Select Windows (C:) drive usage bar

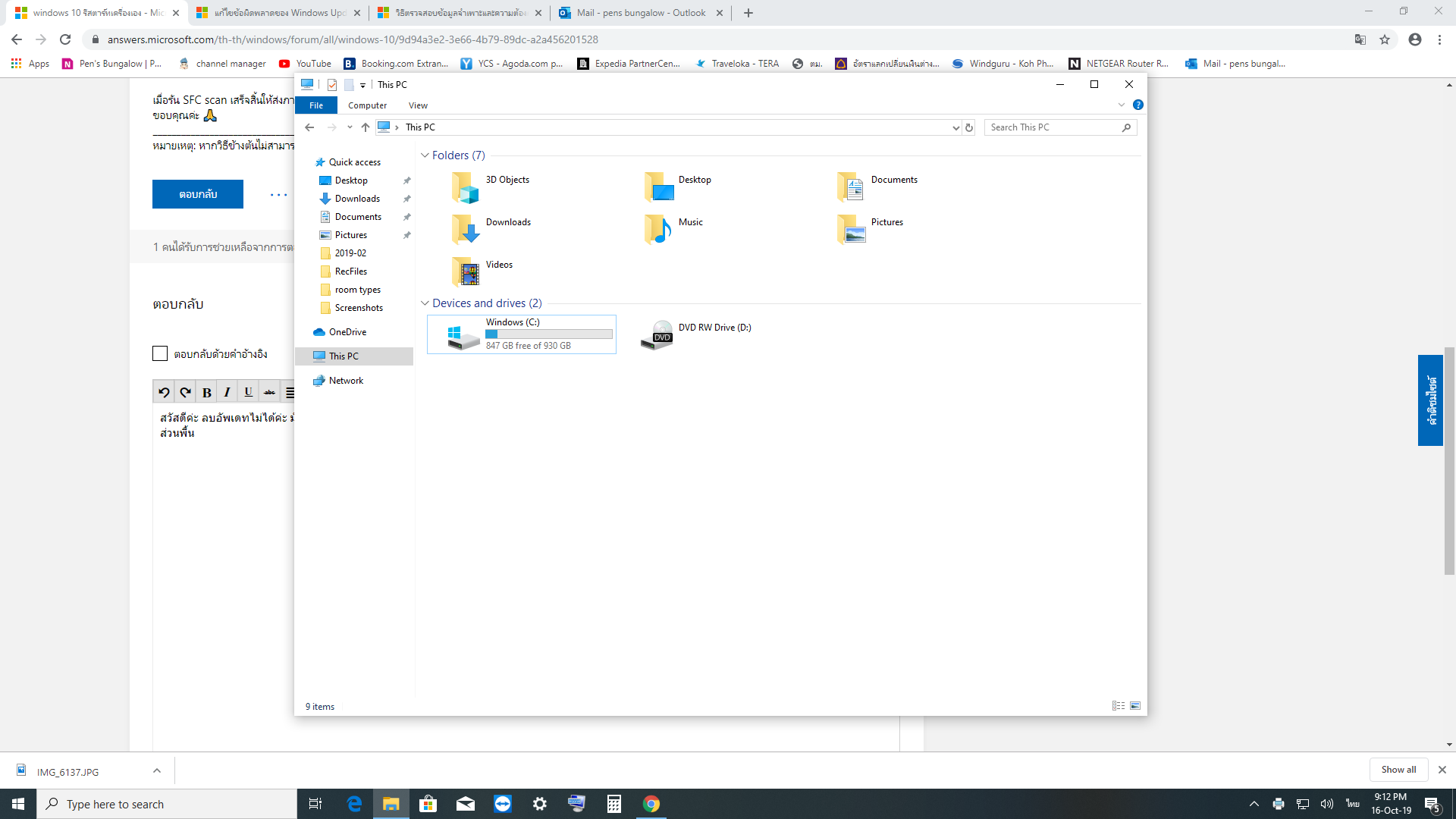pos(549,334)
